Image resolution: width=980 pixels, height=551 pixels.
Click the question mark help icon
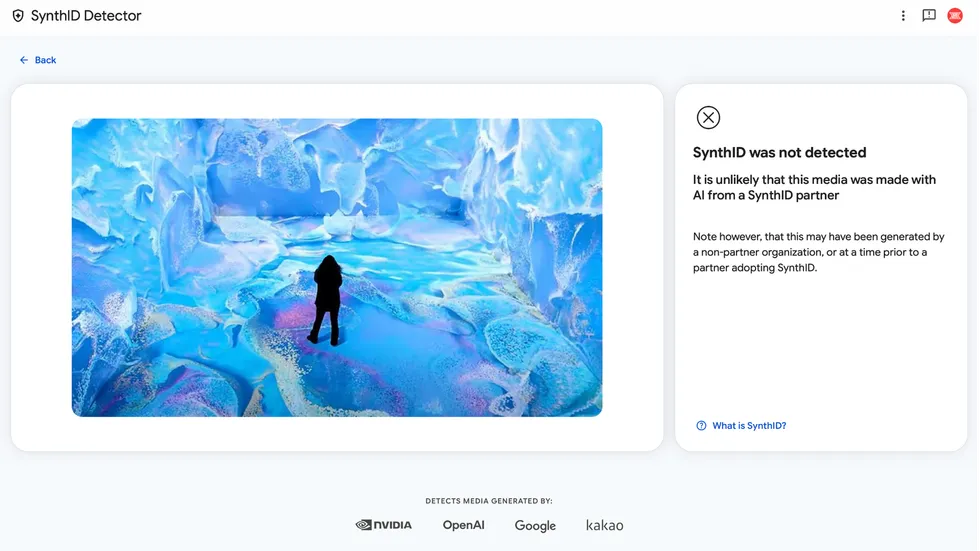(701, 425)
